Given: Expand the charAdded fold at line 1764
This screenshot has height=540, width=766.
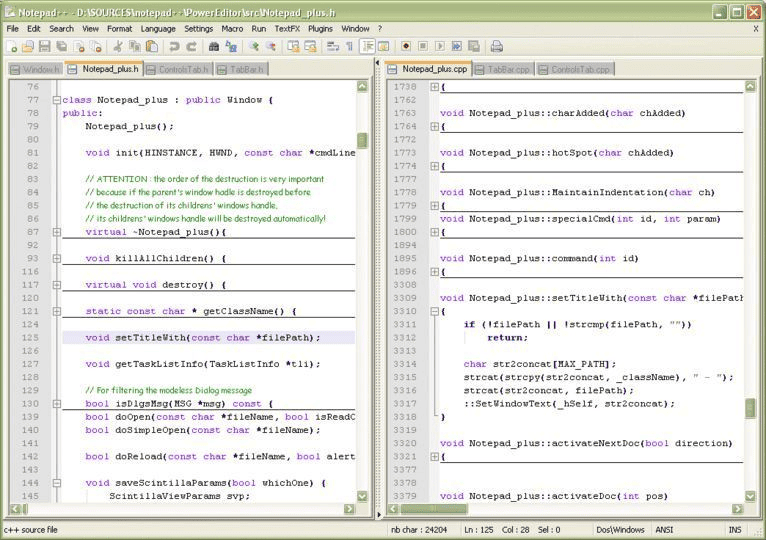Looking at the screenshot, I should point(434,127).
